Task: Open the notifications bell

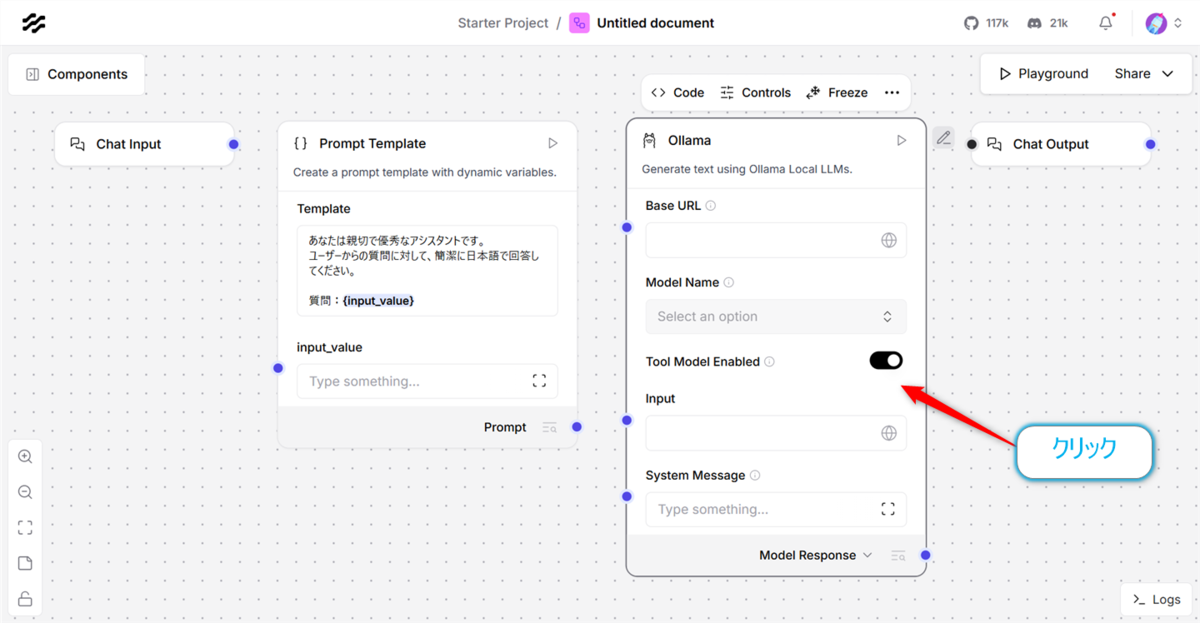Action: click(x=1106, y=22)
